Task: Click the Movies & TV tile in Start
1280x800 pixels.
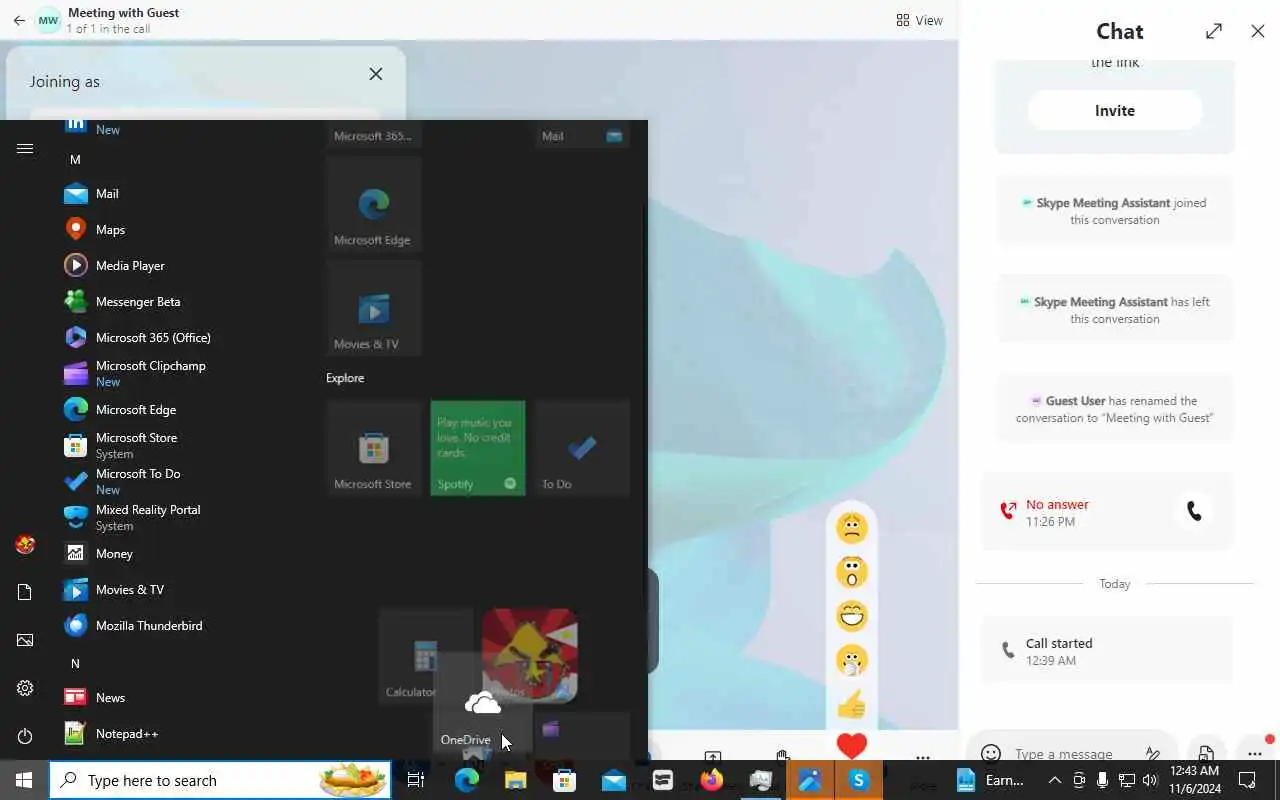Action: click(x=374, y=309)
